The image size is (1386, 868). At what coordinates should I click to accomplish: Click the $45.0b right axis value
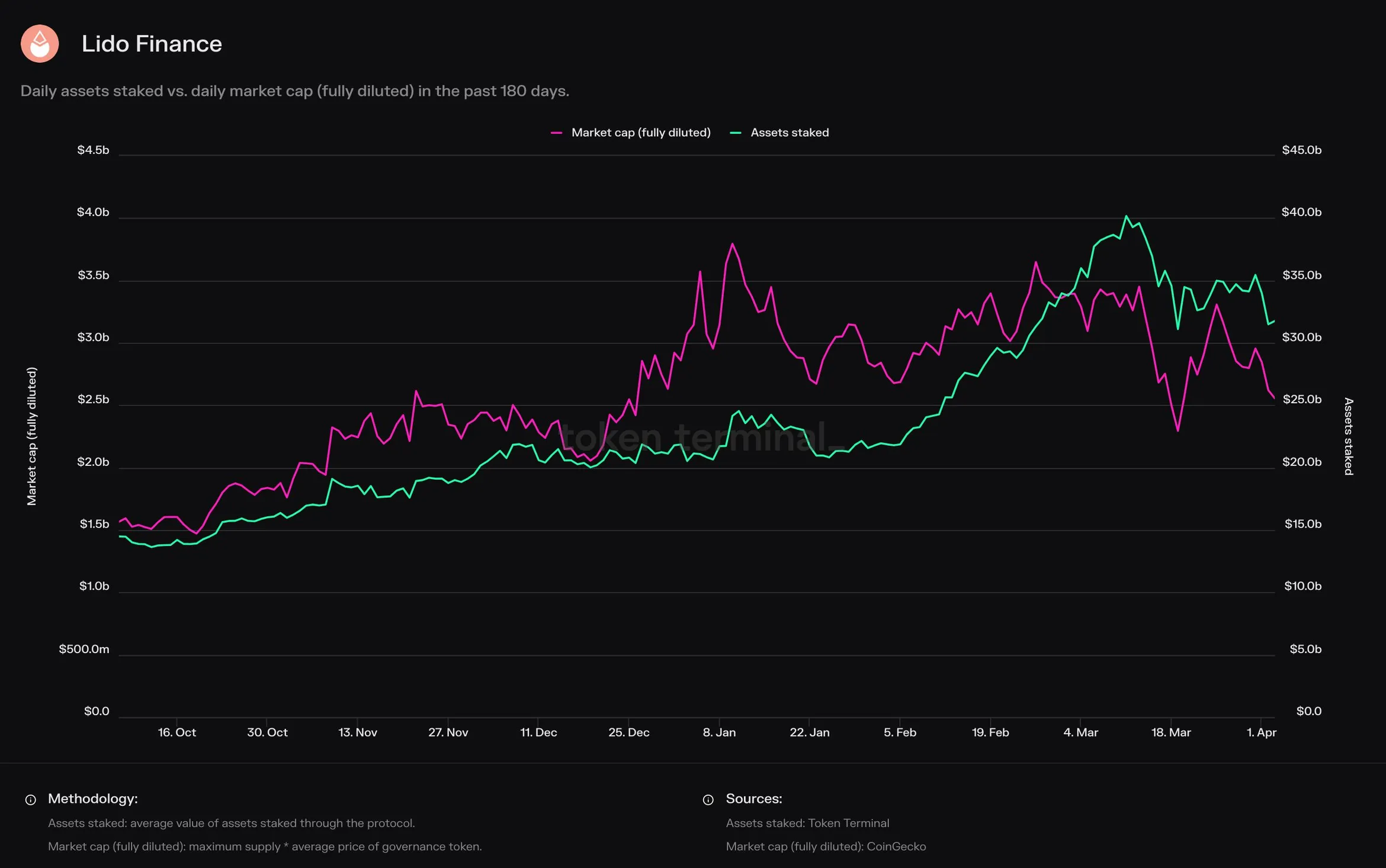click(x=1302, y=150)
